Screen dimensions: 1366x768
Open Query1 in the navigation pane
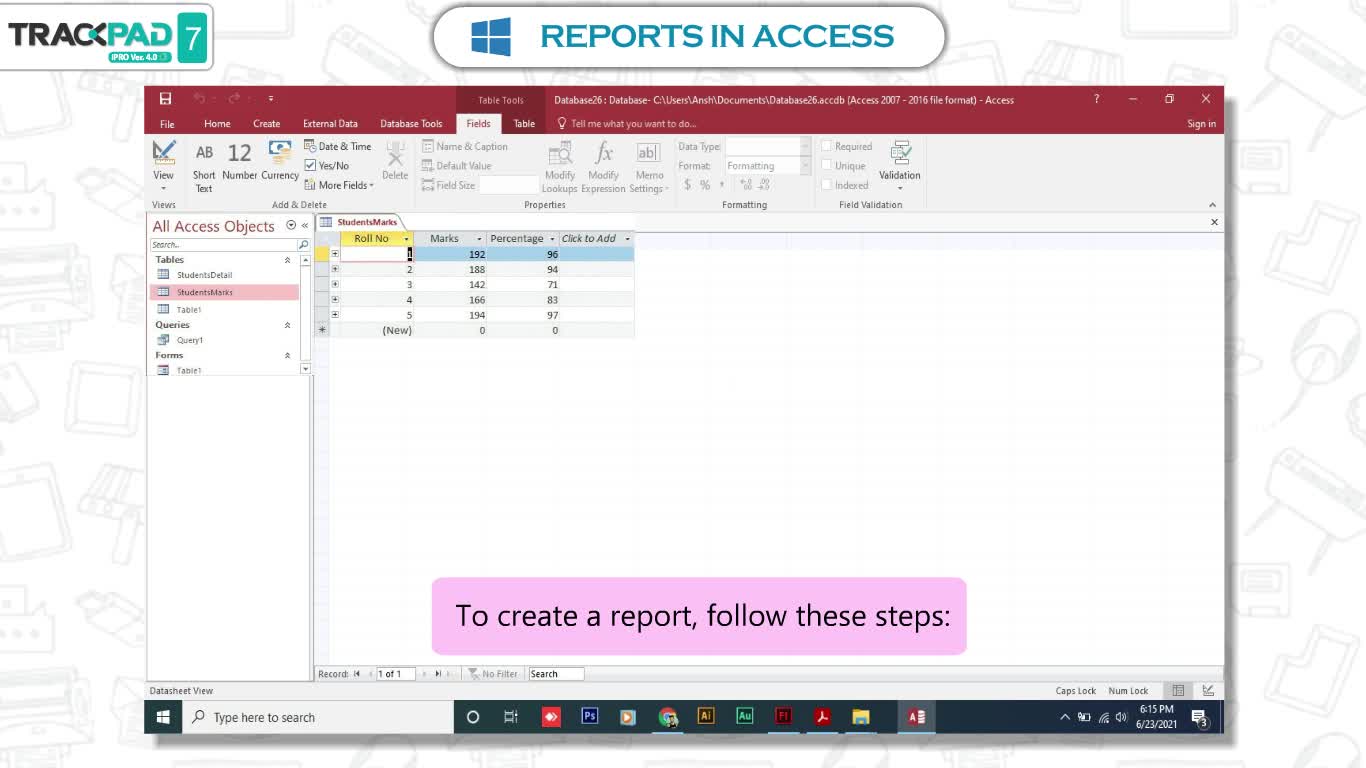pyautogui.click(x=190, y=340)
